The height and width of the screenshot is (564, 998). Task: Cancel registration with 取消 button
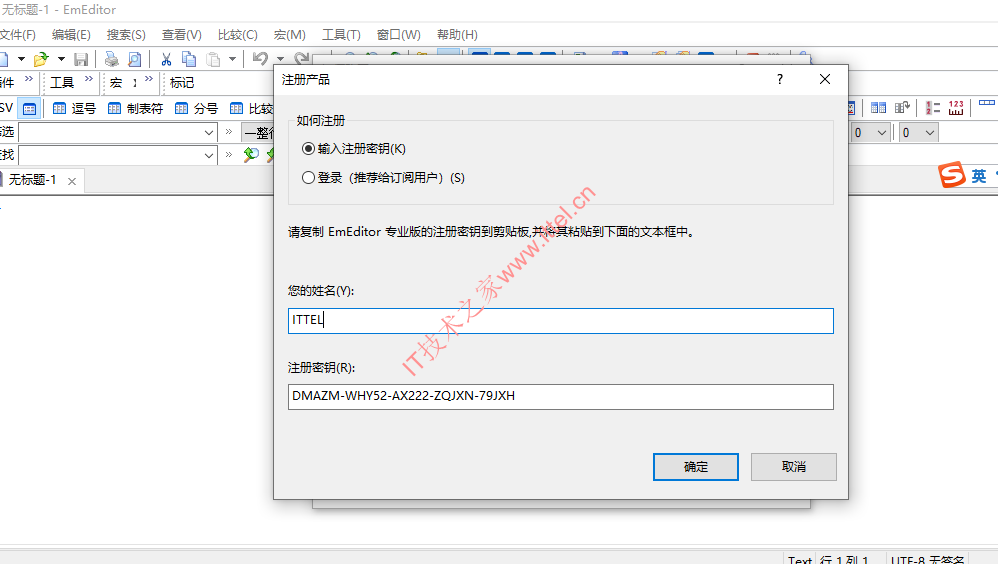pos(794,467)
